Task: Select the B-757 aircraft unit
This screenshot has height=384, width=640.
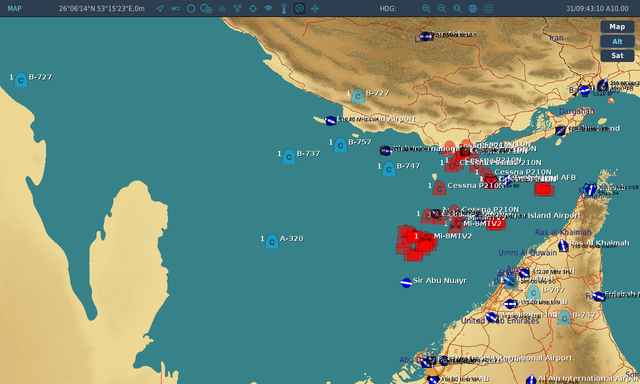Action: pos(340,145)
